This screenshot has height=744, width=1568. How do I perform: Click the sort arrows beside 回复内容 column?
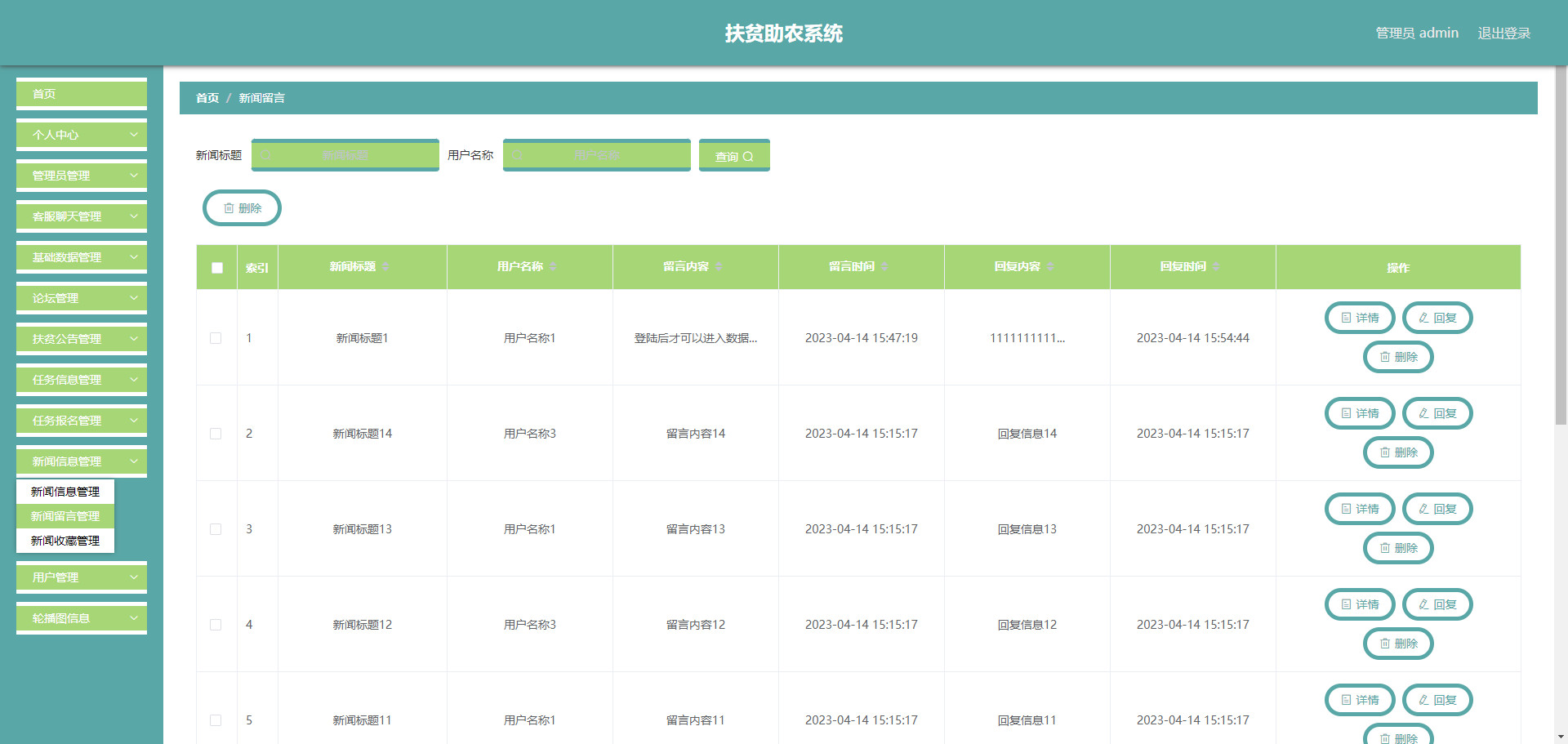coord(1050,267)
